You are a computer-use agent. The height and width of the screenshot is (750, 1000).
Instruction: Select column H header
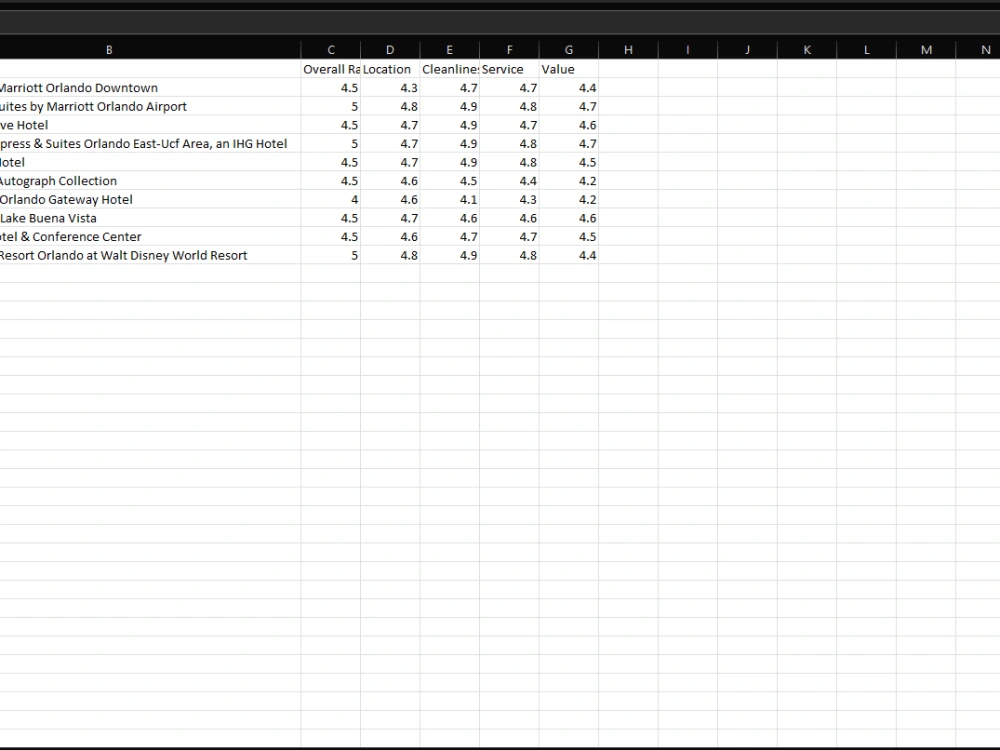pyautogui.click(x=628, y=50)
